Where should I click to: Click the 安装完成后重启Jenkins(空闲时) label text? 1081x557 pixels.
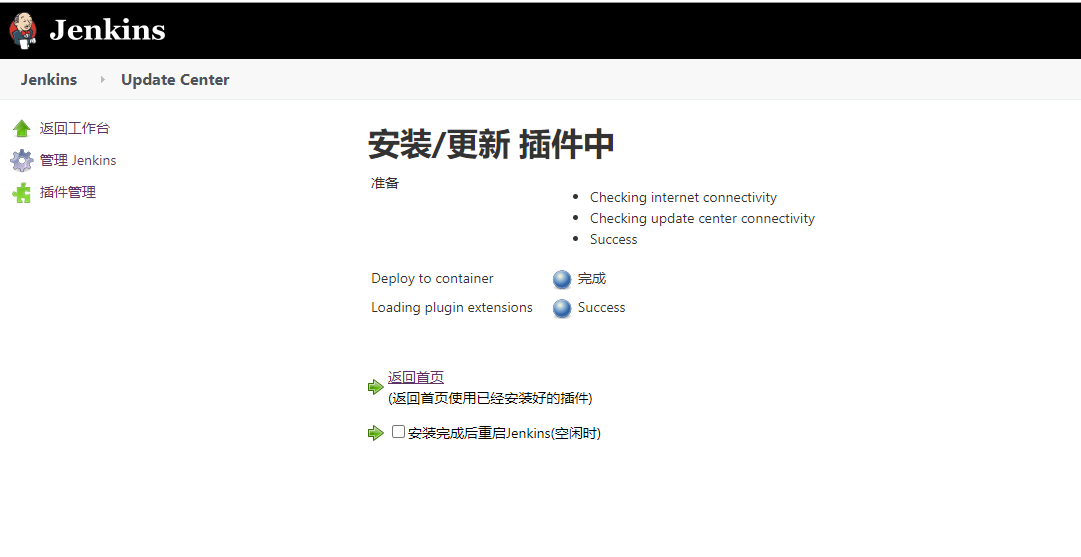pos(504,434)
